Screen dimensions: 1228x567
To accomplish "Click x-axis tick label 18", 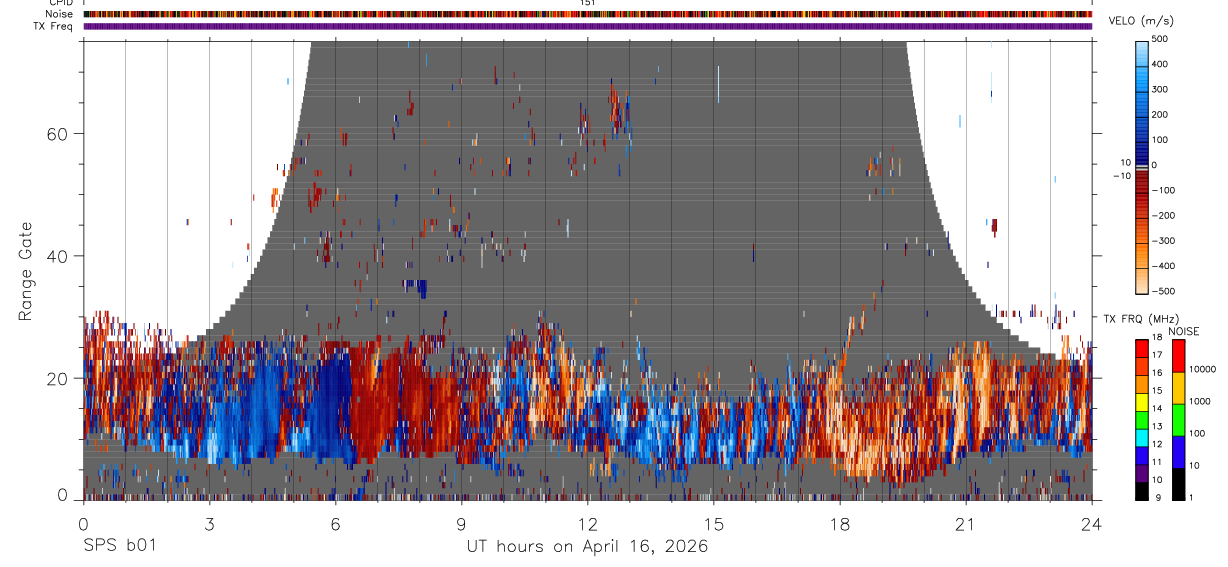I will pos(840,524).
